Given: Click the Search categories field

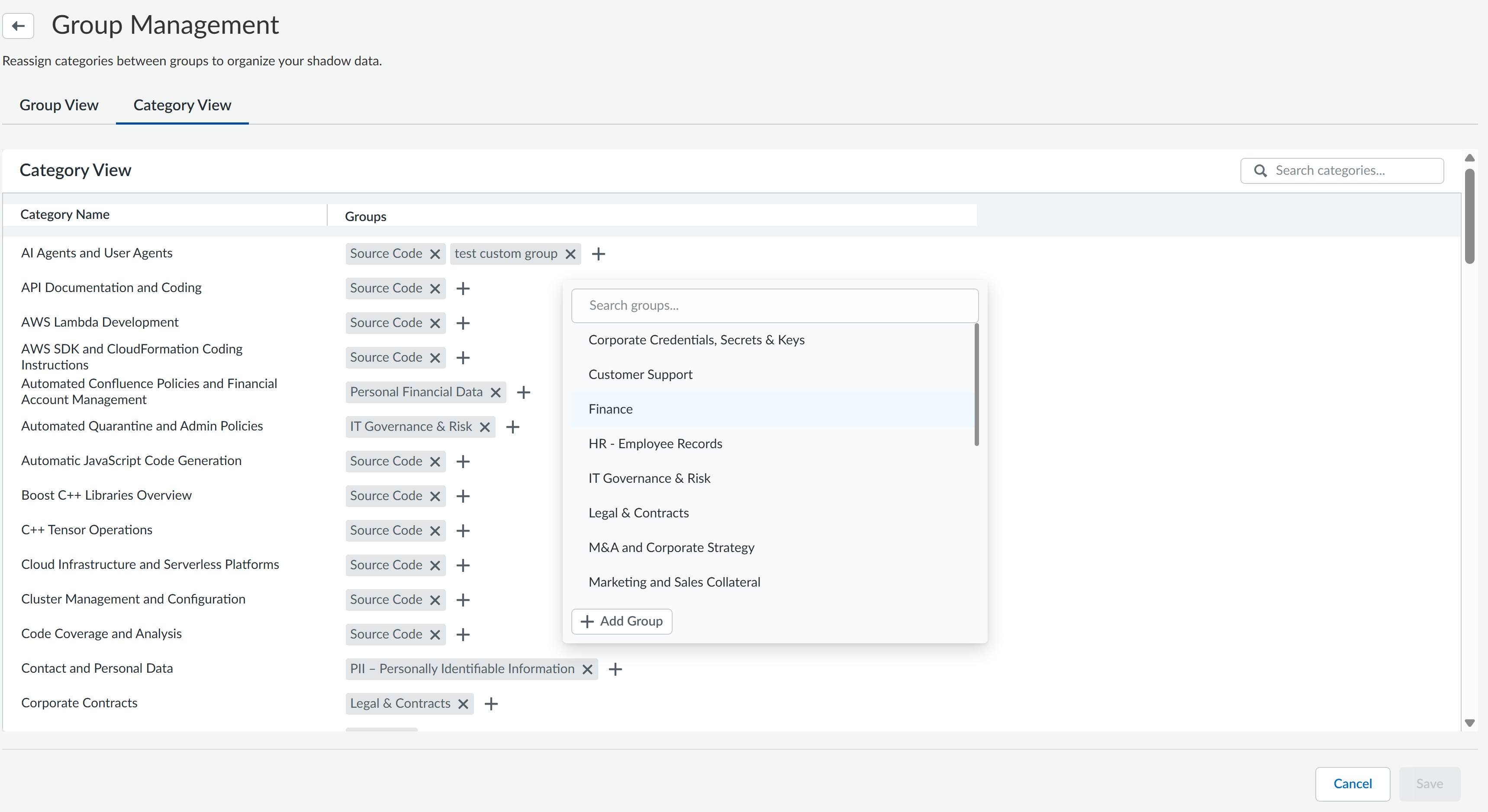Looking at the screenshot, I should tap(1342, 171).
